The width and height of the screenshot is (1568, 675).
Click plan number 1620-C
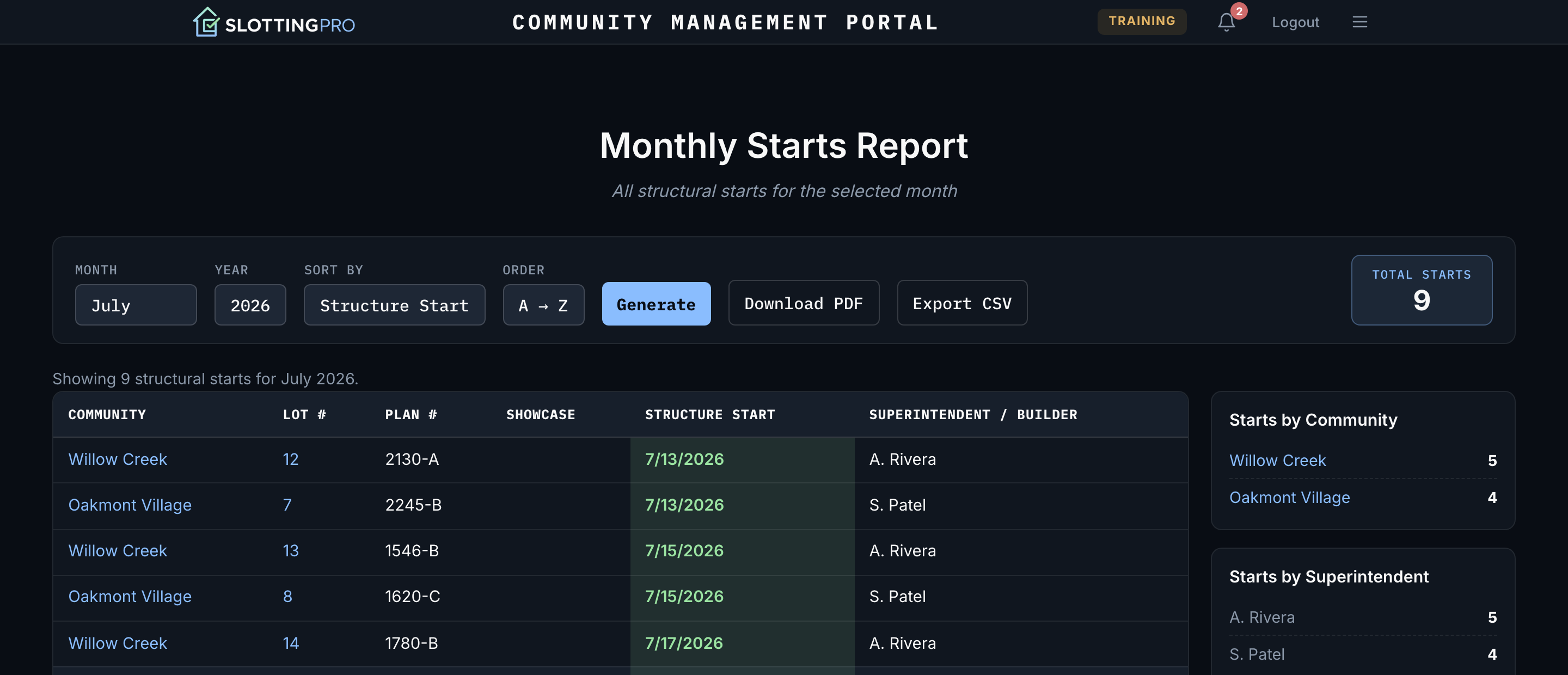pos(412,596)
